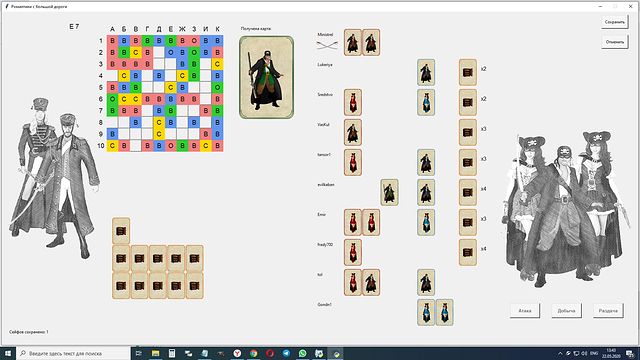Click the Отменить button
This screenshot has width=640, height=360.
pos(615,42)
